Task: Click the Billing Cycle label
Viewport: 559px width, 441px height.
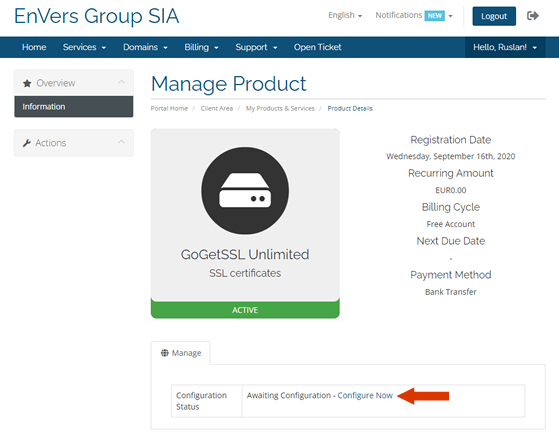Action: click(451, 207)
